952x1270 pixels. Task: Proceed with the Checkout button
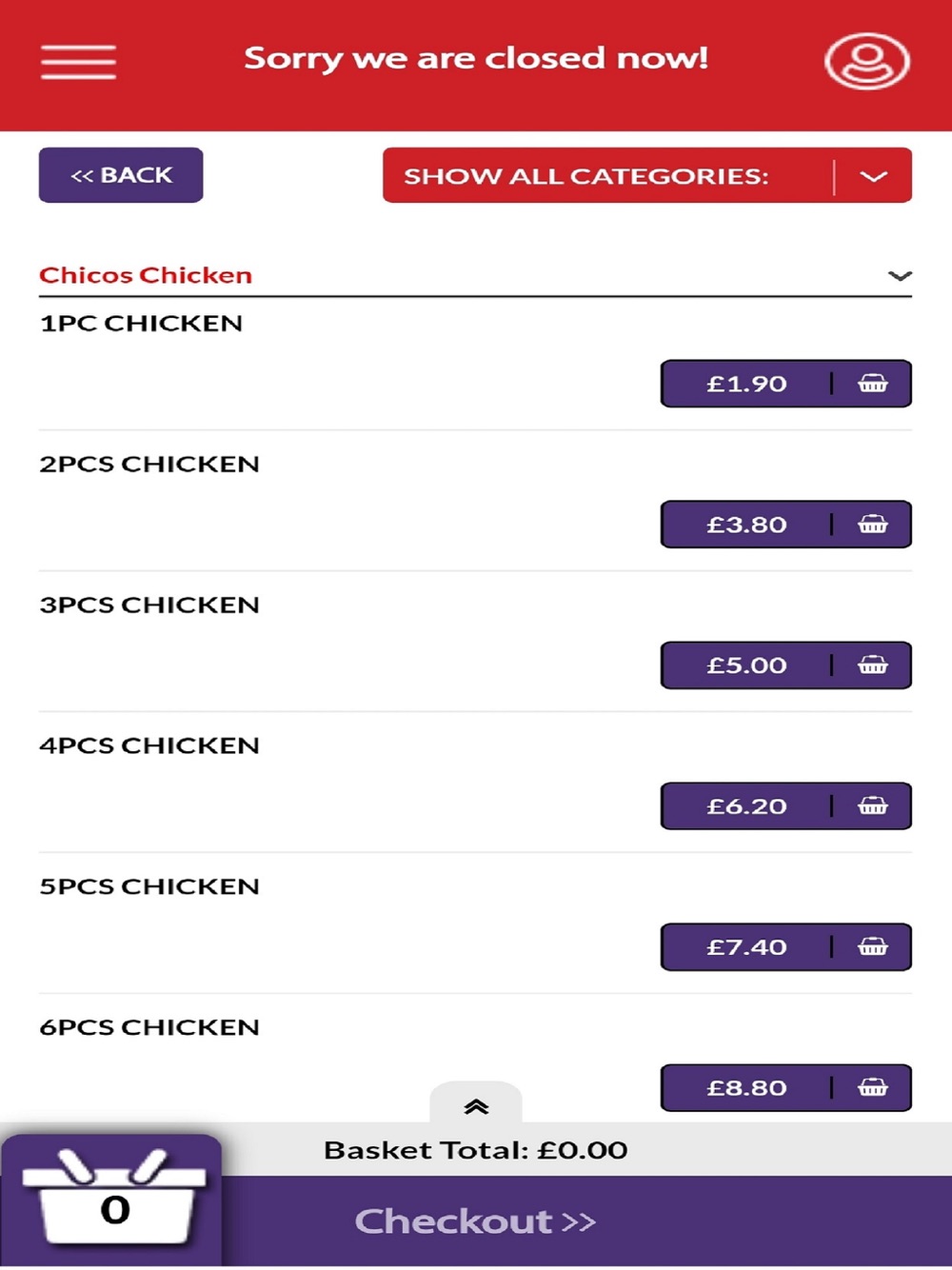(x=476, y=1221)
